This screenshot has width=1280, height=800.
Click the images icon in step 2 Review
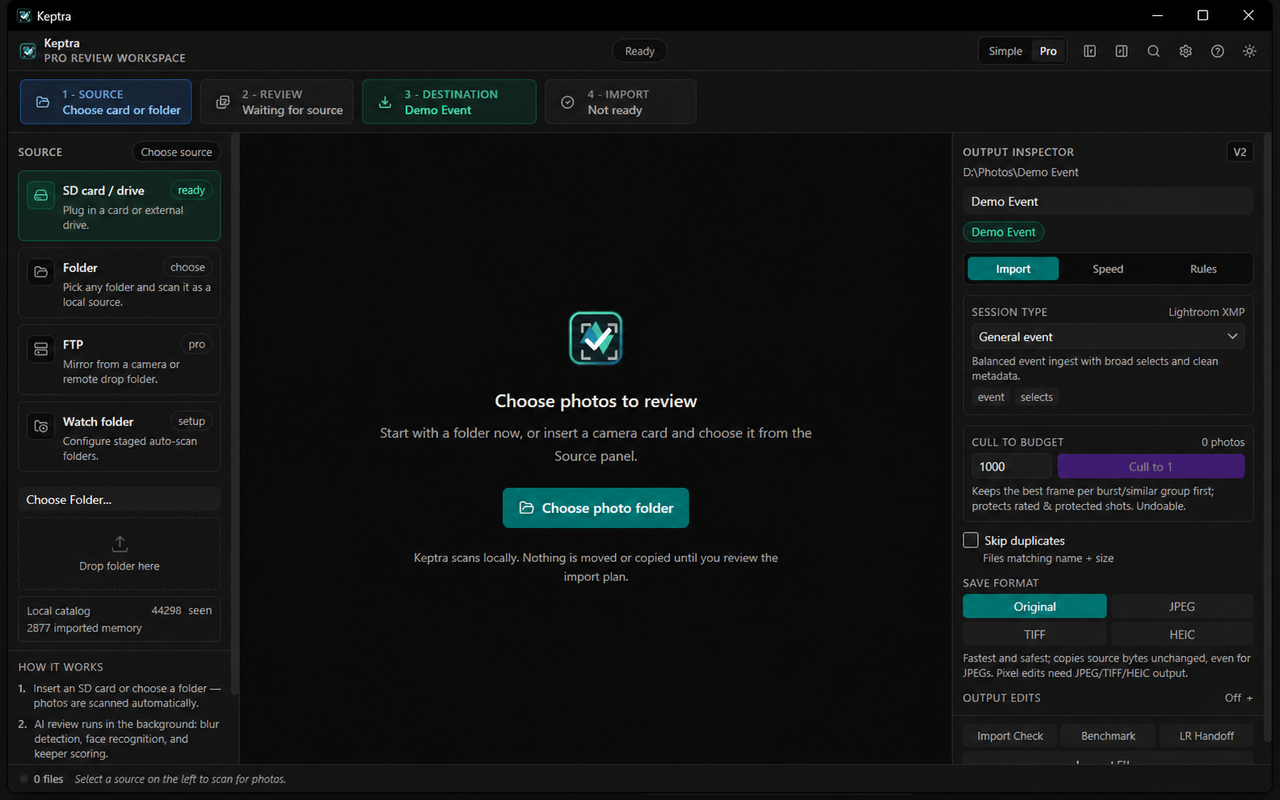pos(222,102)
